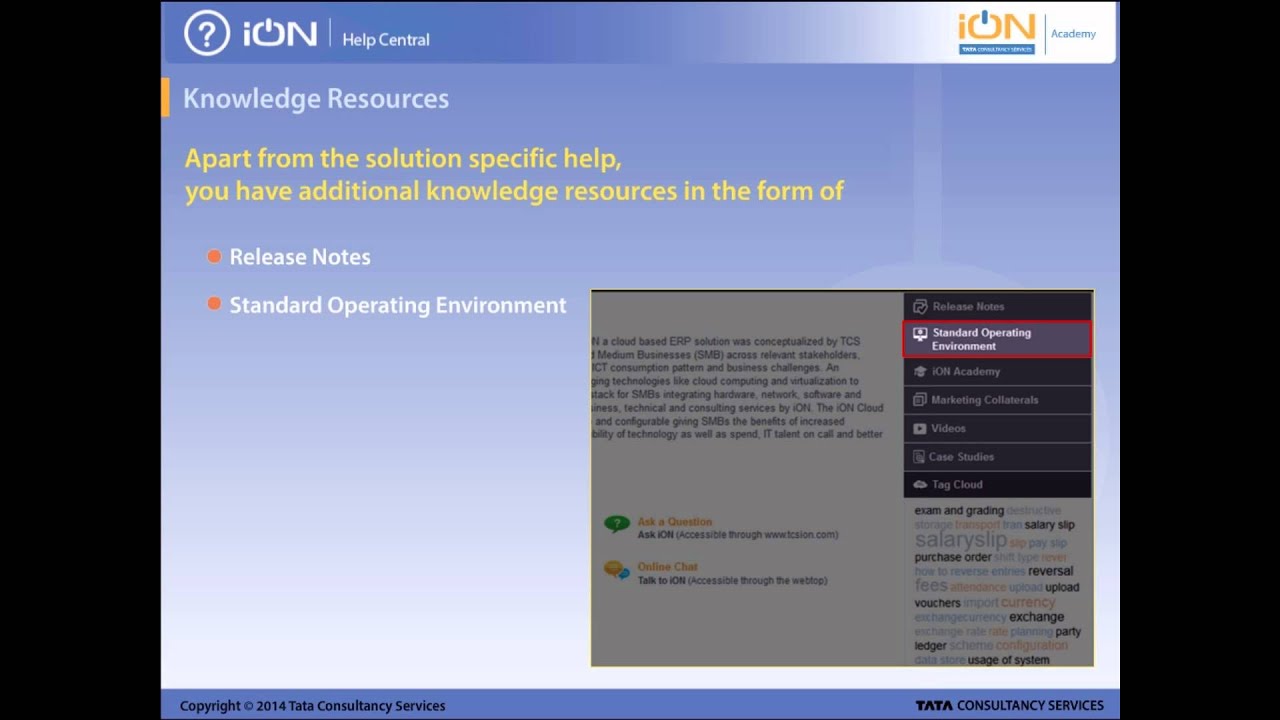Click the cloud based ERP solution paragraph
The image size is (1280, 720).
(x=738, y=387)
